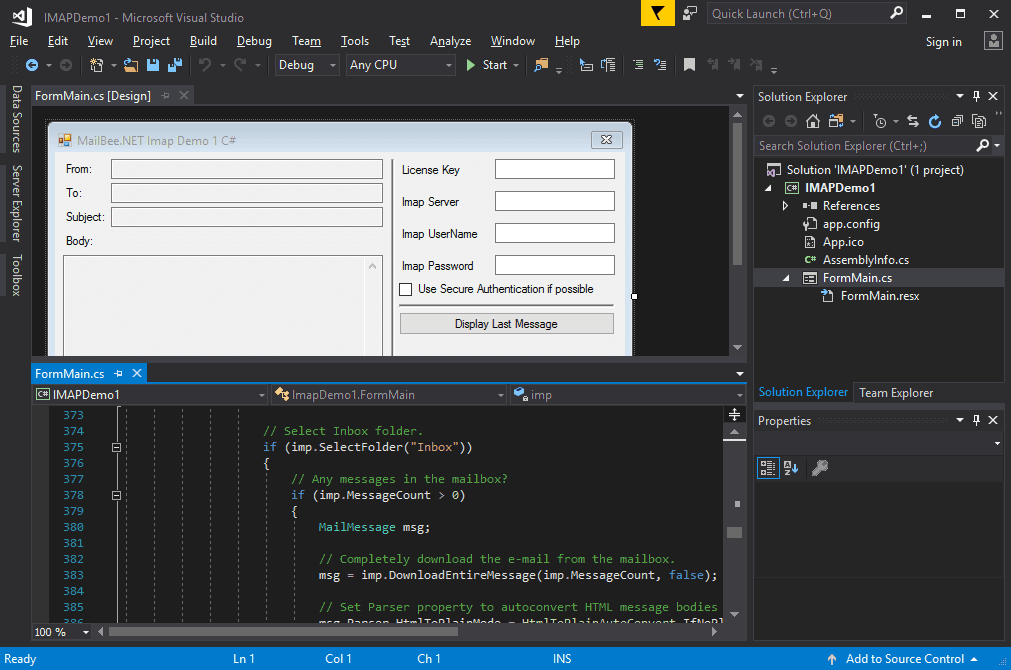The height and width of the screenshot is (670, 1011).
Task: Expand the References node
Action: [785, 206]
